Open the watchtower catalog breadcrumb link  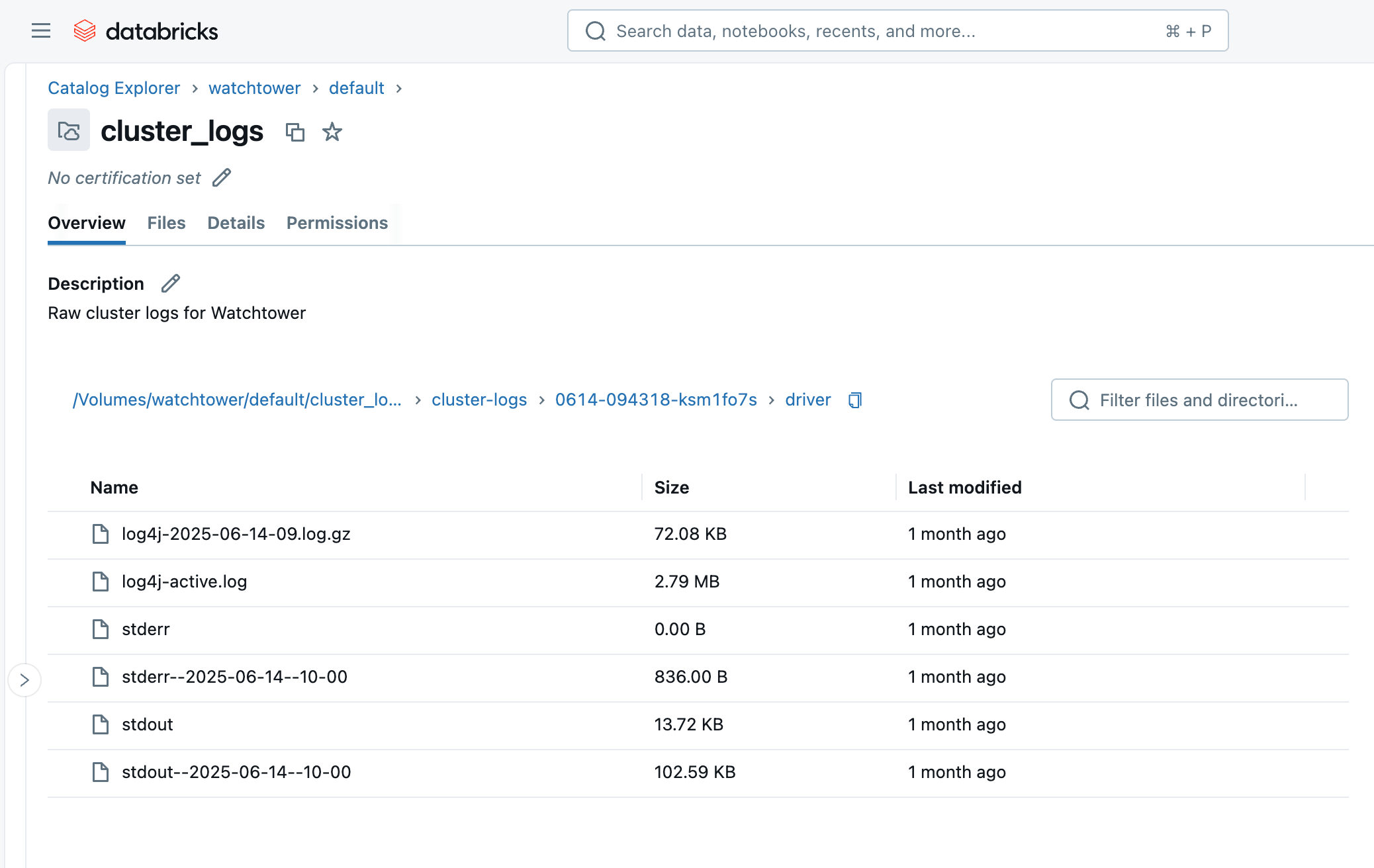click(254, 88)
